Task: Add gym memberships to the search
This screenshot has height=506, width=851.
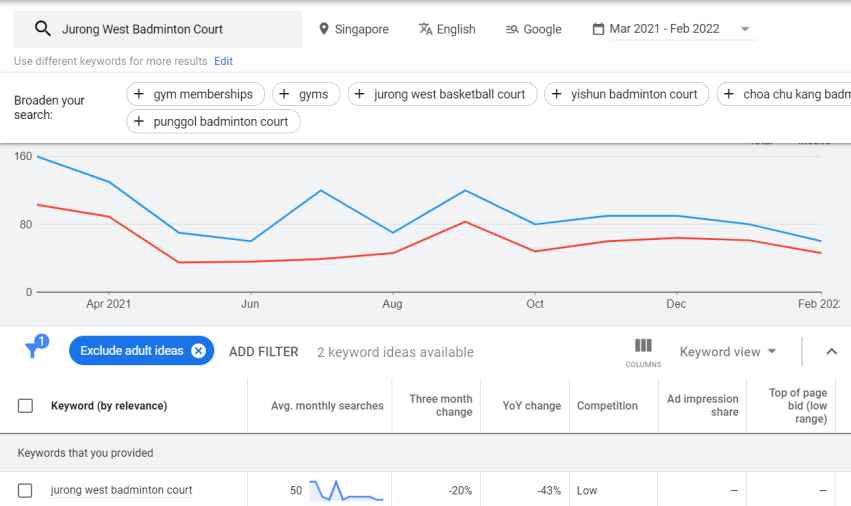Action: coord(195,94)
